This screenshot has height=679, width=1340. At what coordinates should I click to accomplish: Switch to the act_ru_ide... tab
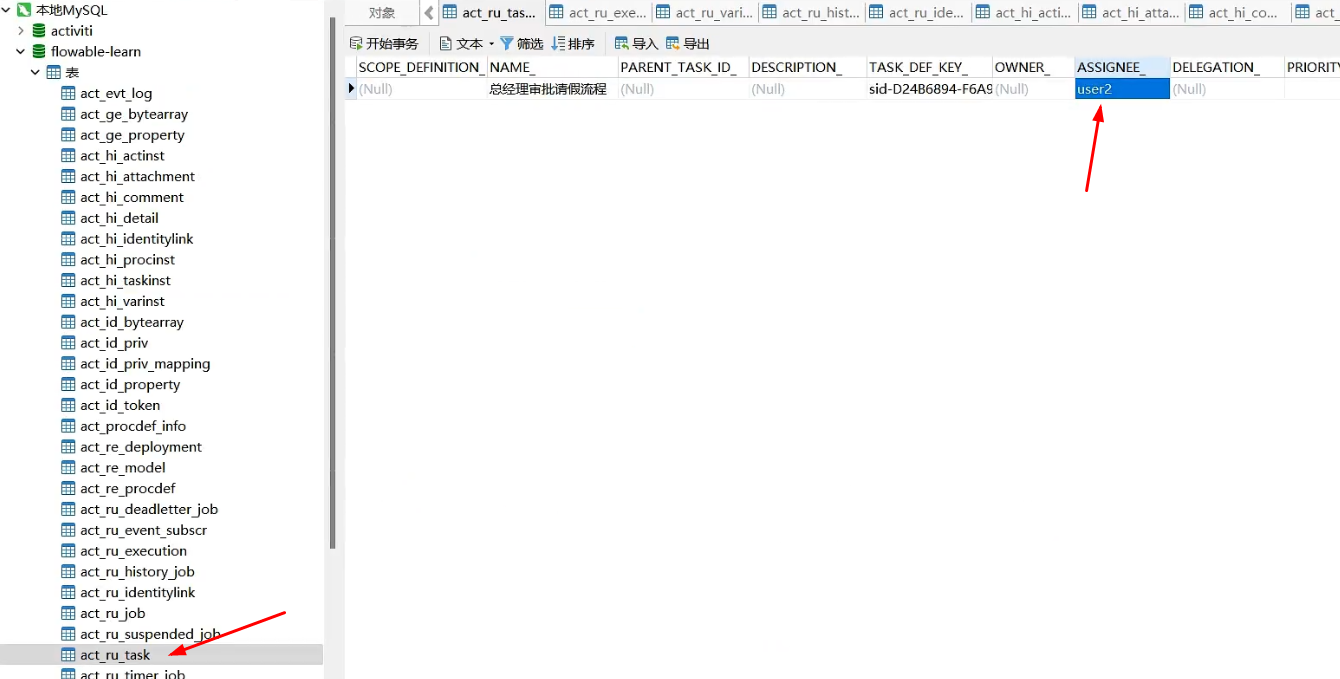[x=918, y=13]
